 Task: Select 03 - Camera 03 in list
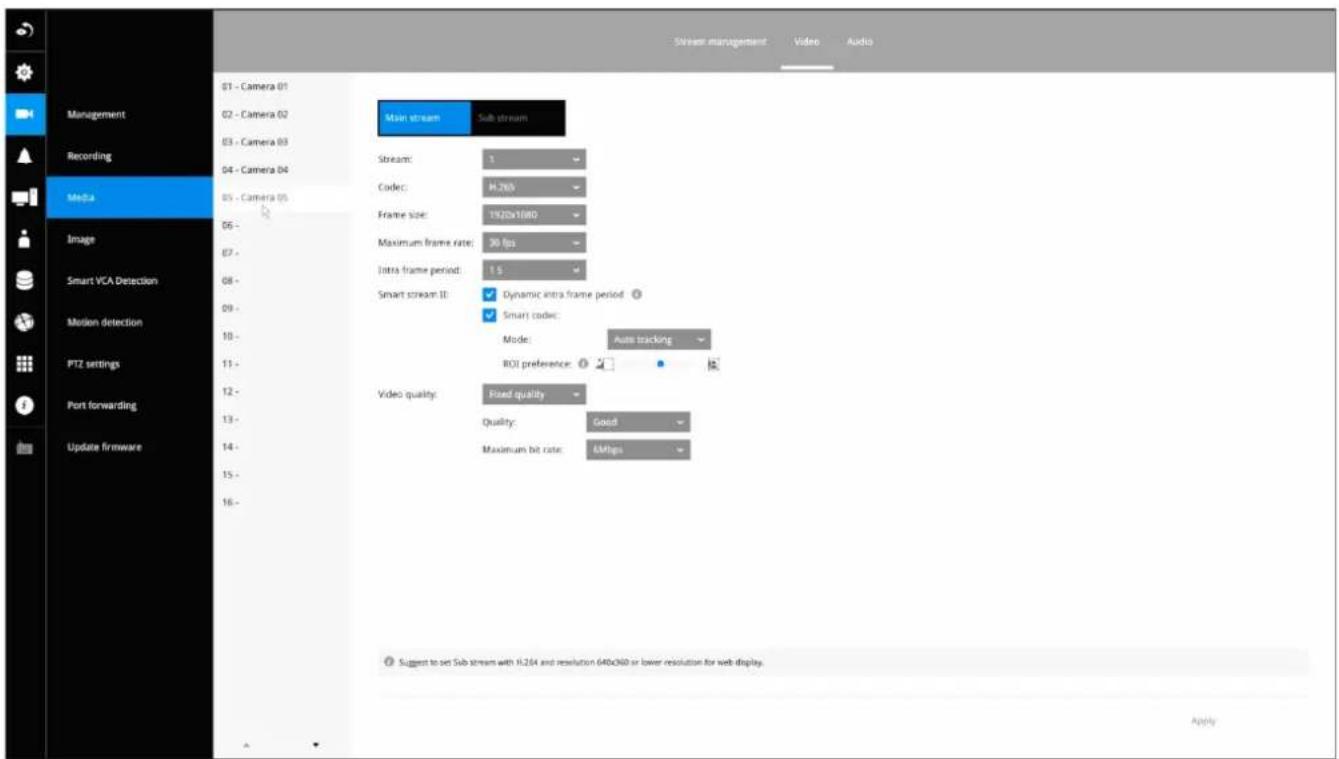(x=283, y=143)
